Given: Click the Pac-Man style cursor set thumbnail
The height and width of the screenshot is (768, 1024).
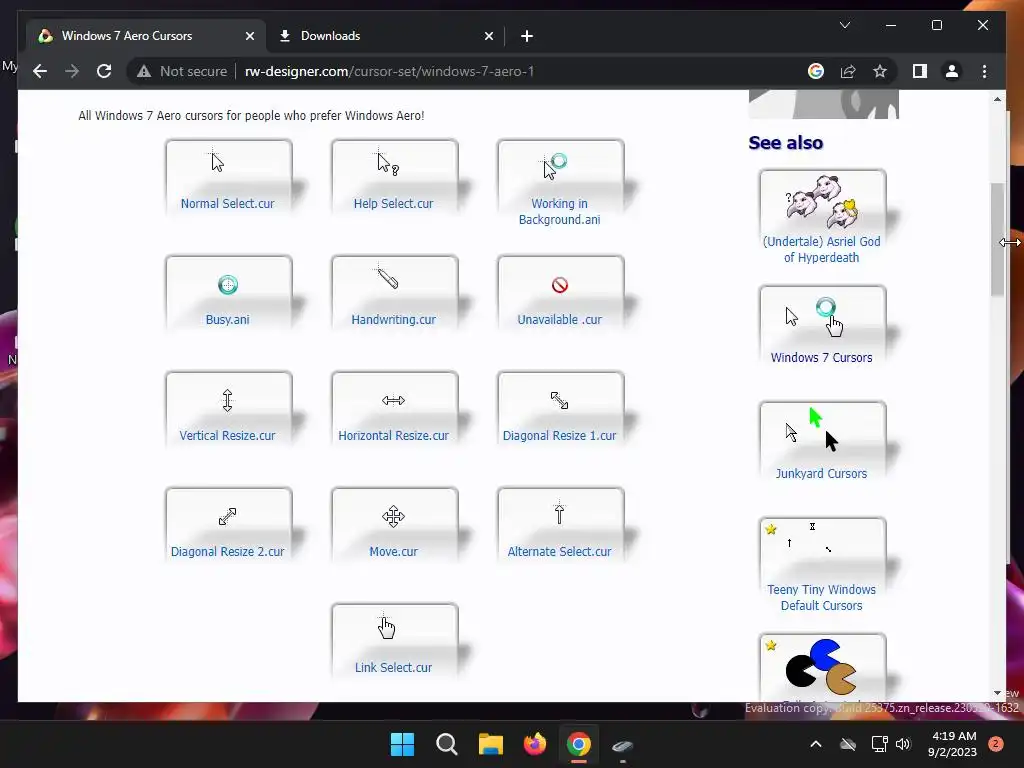Looking at the screenshot, I should pos(821,667).
